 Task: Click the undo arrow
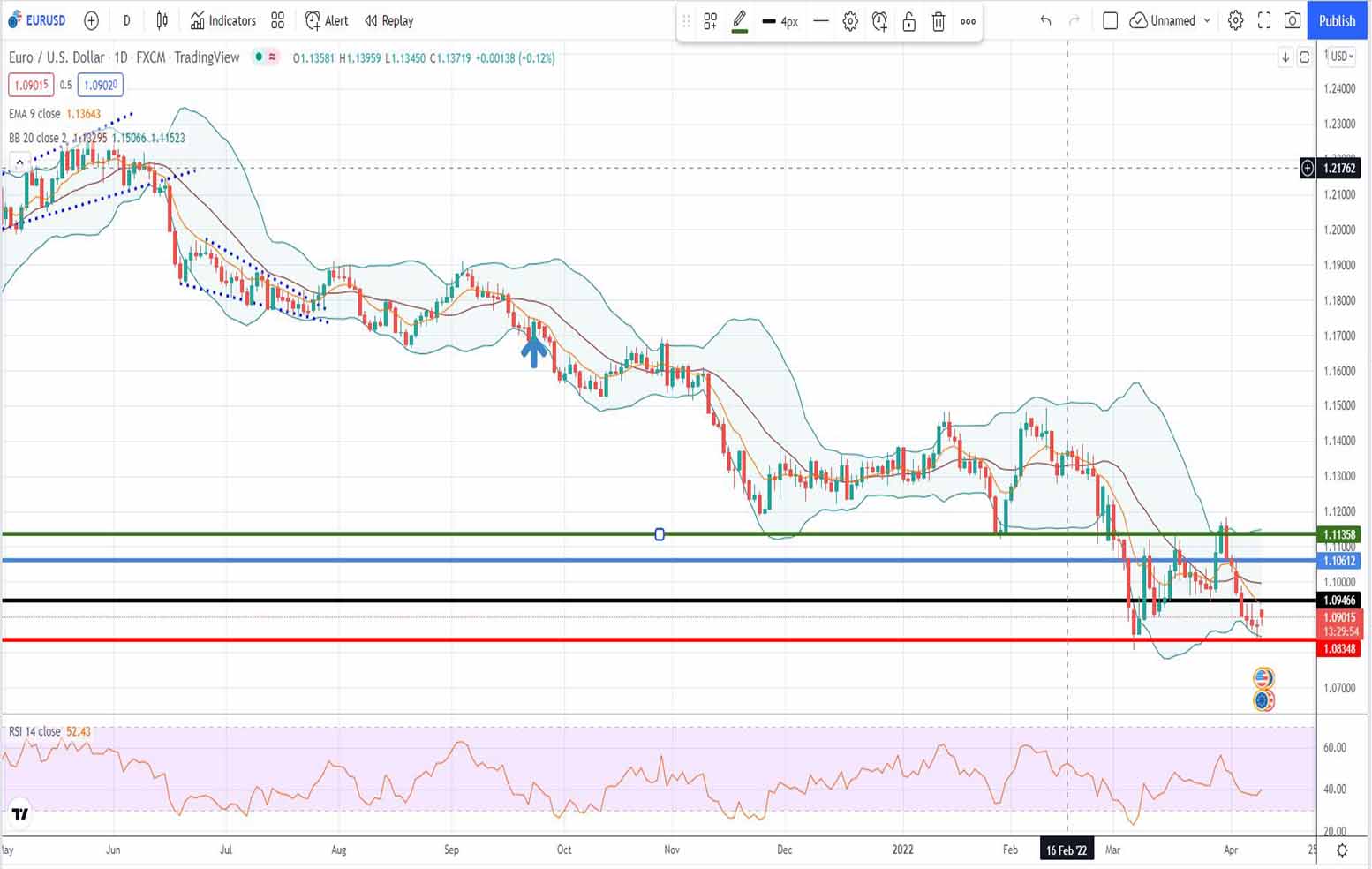pyautogui.click(x=1045, y=20)
